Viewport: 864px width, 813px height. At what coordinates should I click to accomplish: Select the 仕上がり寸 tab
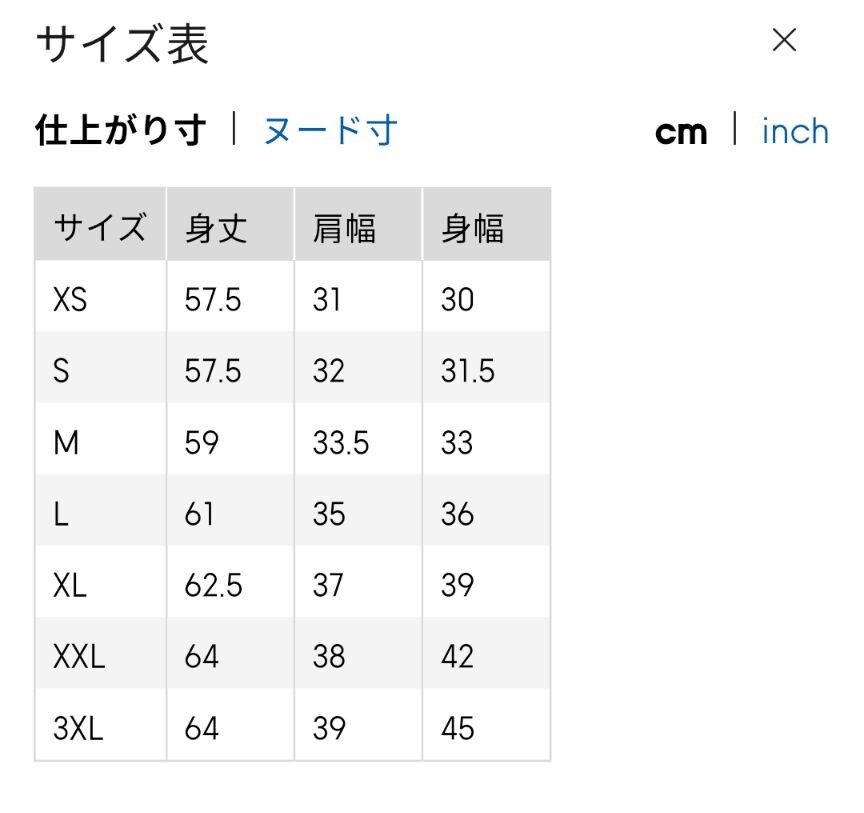tap(121, 131)
